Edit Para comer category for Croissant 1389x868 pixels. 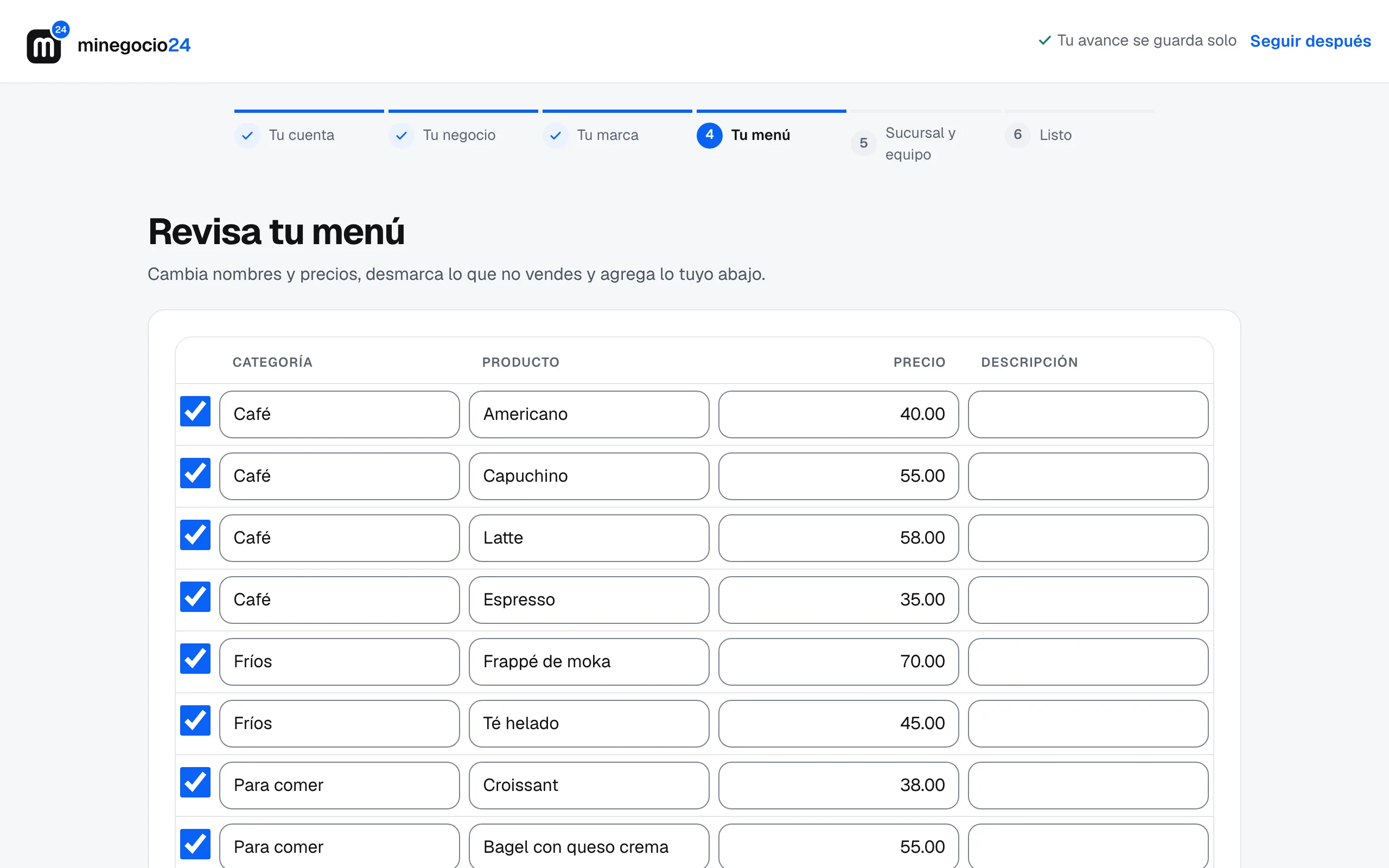click(x=339, y=786)
